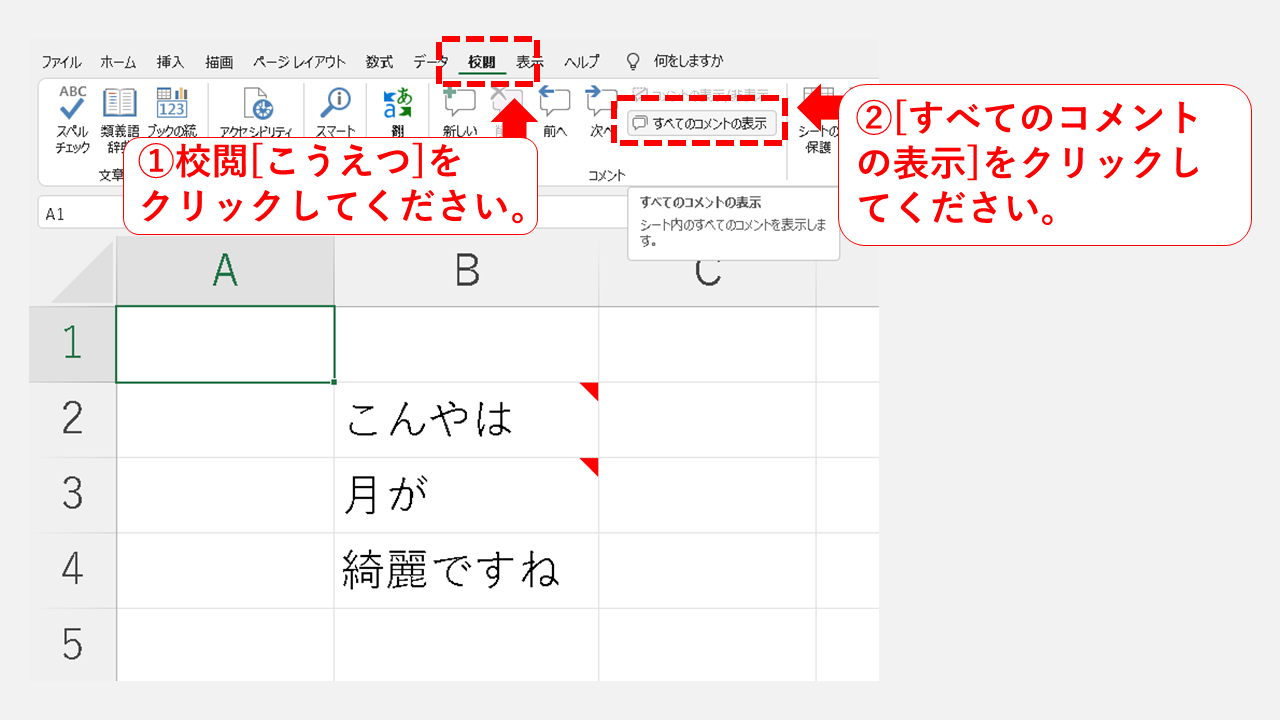
Task: Open the 類義語辞典 (thesaurus) tool
Action: pyautogui.click(x=120, y=110)
